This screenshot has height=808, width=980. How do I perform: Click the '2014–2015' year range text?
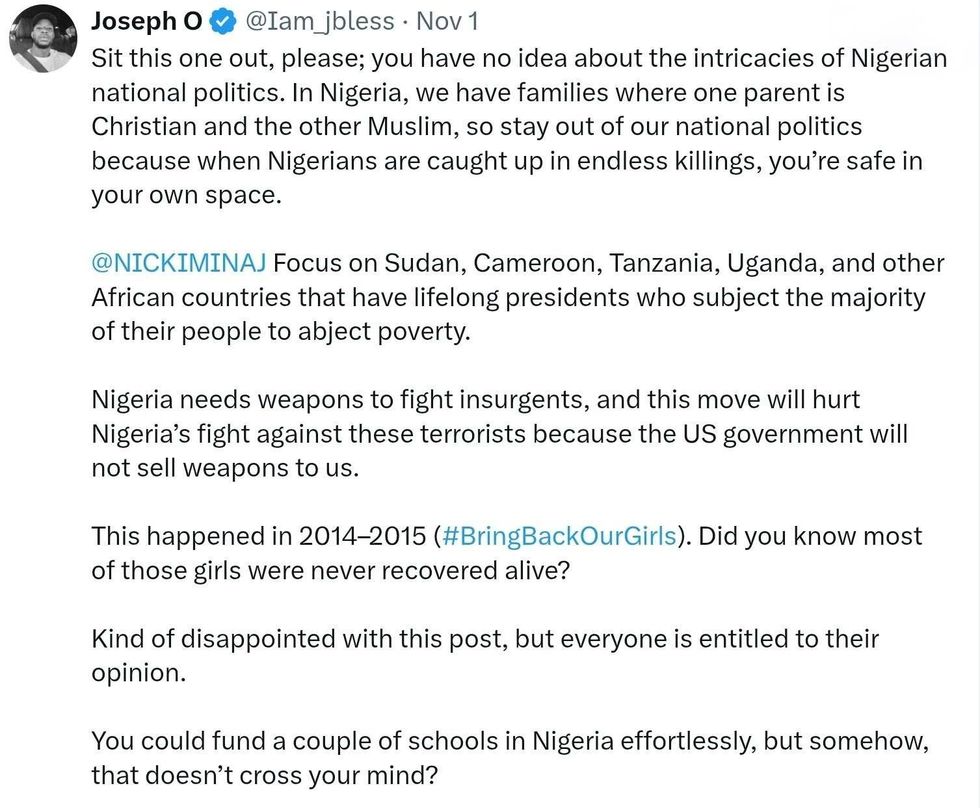pyautogui.click(x=364, y=536)
